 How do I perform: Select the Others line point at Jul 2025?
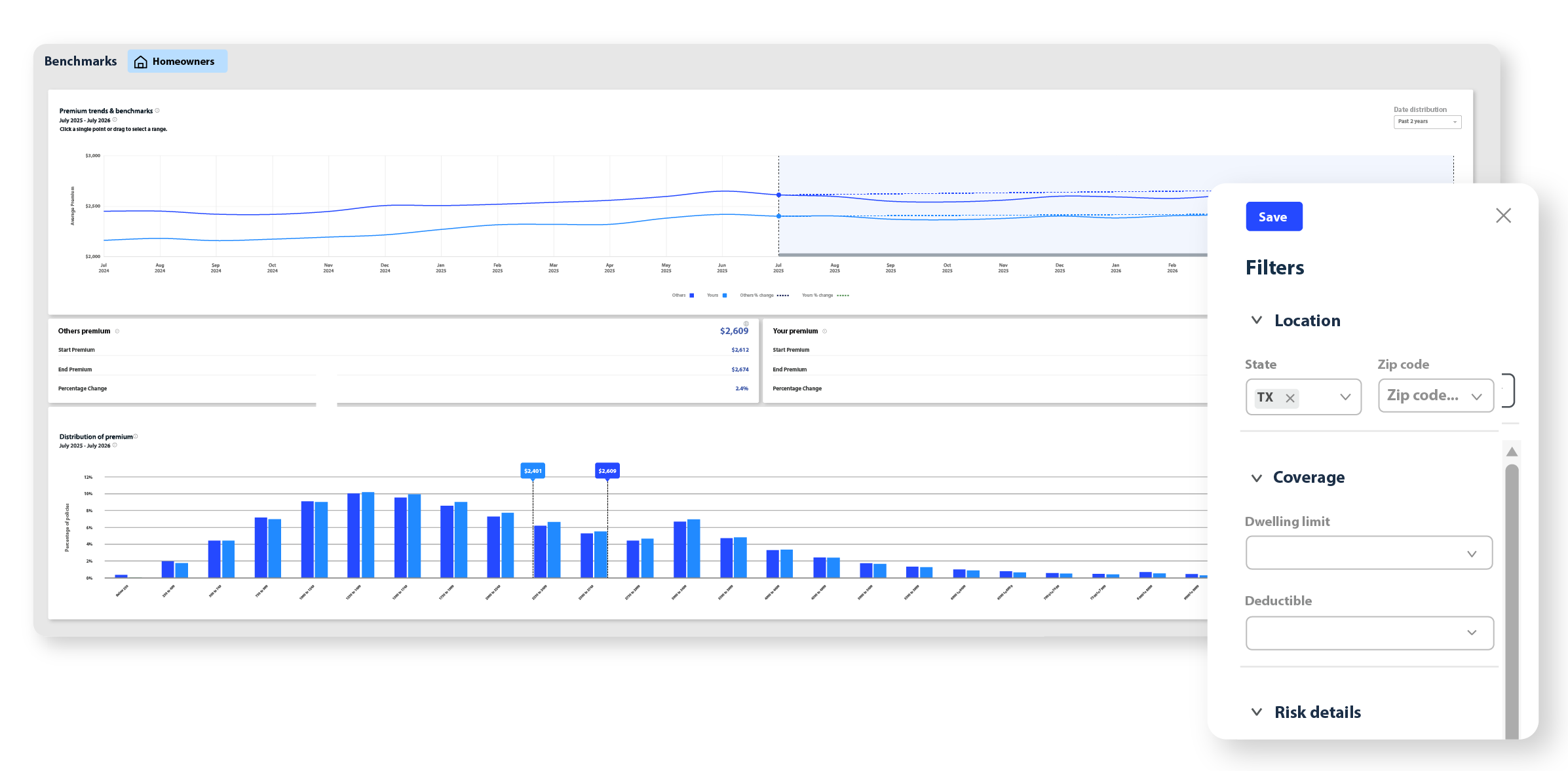coord(778,195)
